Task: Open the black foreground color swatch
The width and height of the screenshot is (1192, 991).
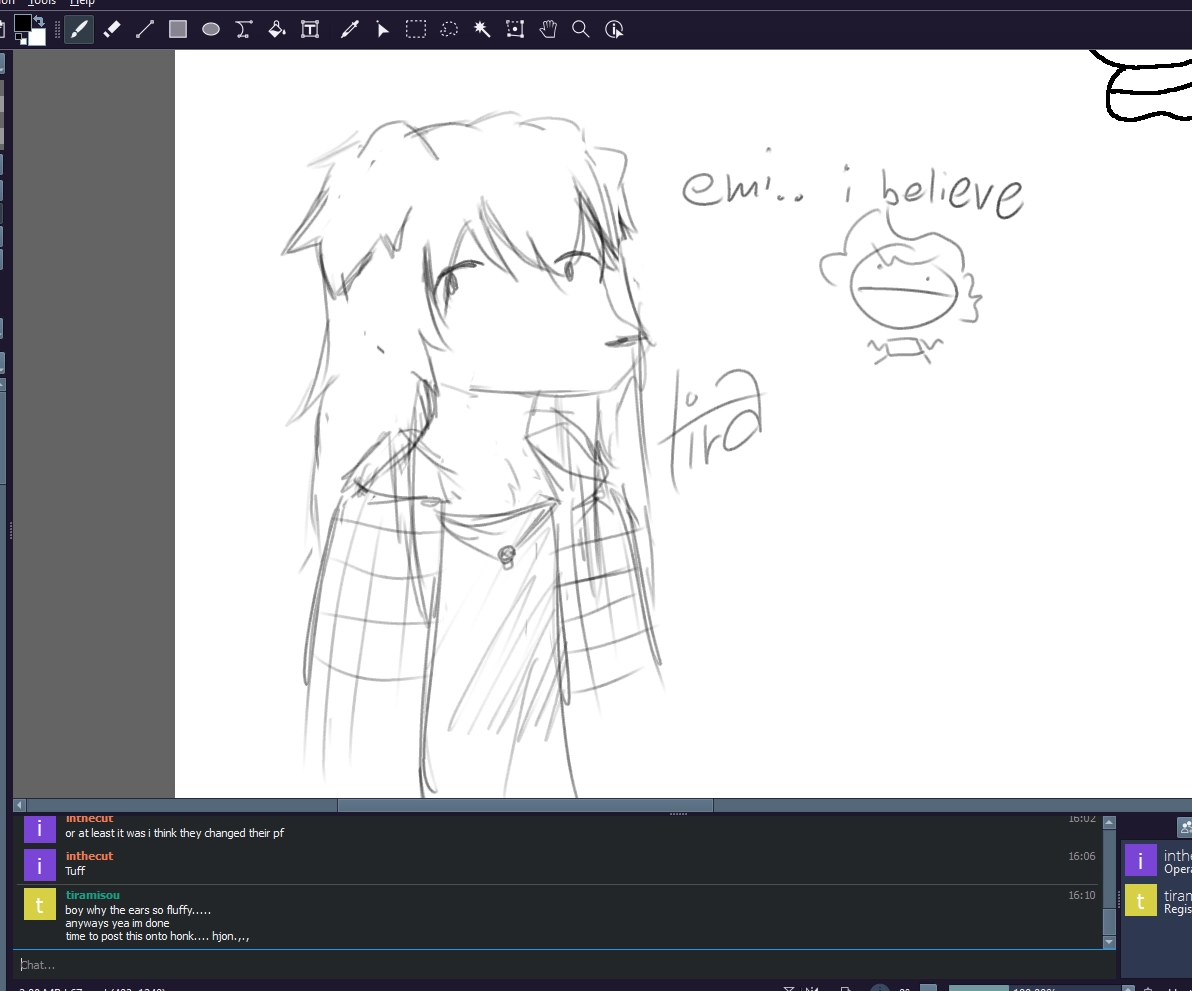Action: point(23,23)
